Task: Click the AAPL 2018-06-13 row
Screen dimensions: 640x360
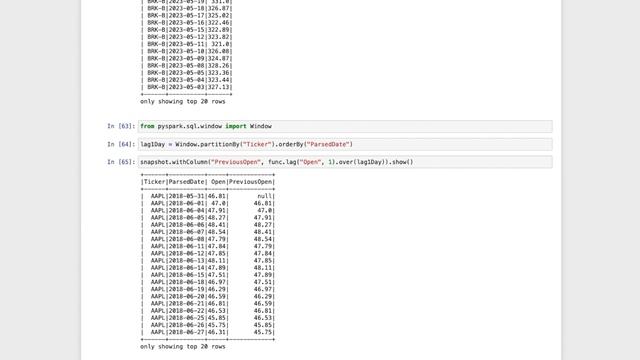Action: click(208, 260)
